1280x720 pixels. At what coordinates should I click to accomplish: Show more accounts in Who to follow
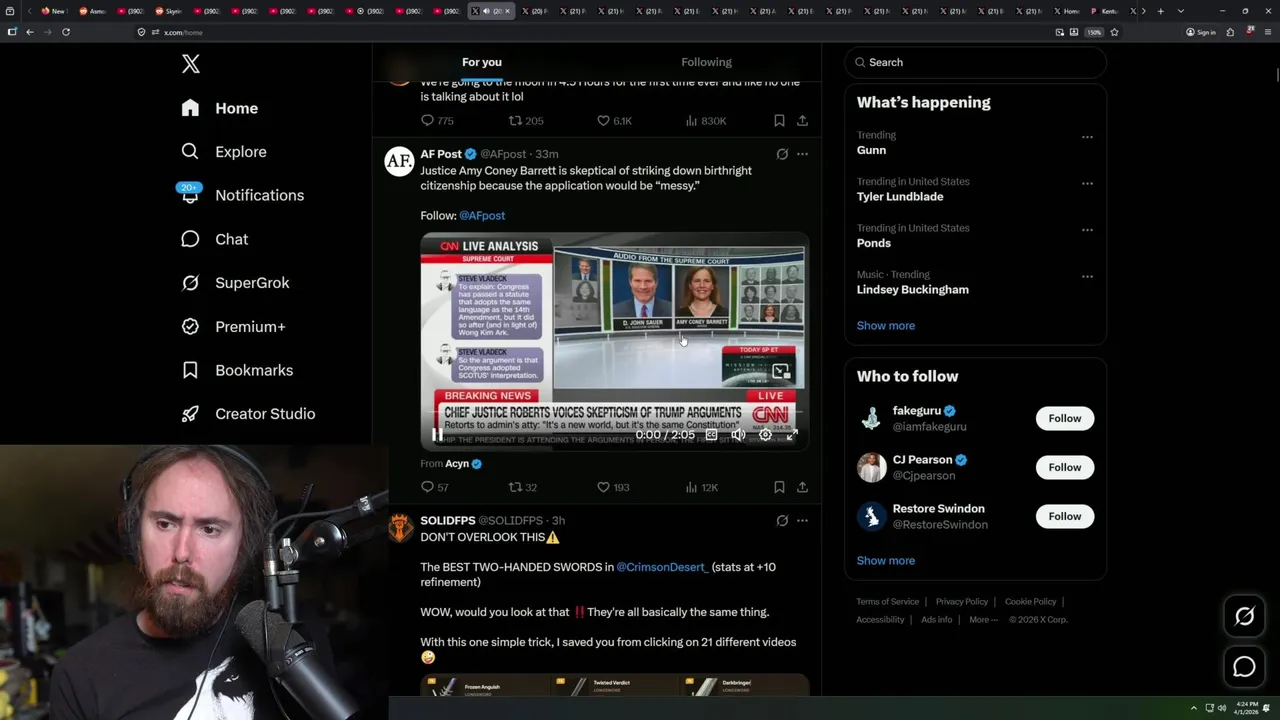[x=886, y=560]
